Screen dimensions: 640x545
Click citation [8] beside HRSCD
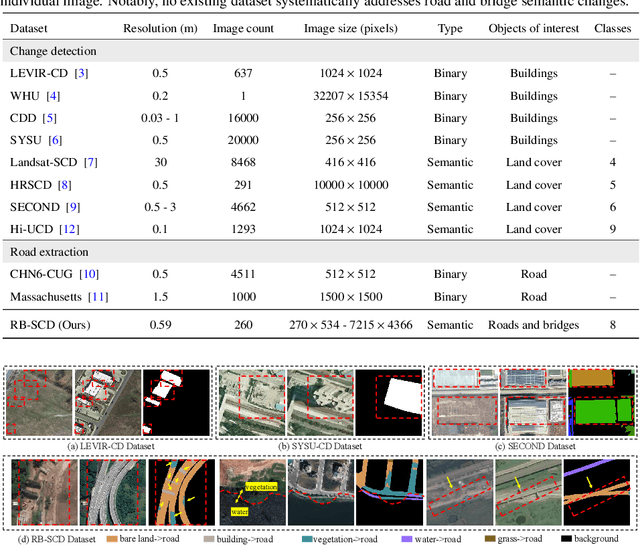(x=64, y=184)
